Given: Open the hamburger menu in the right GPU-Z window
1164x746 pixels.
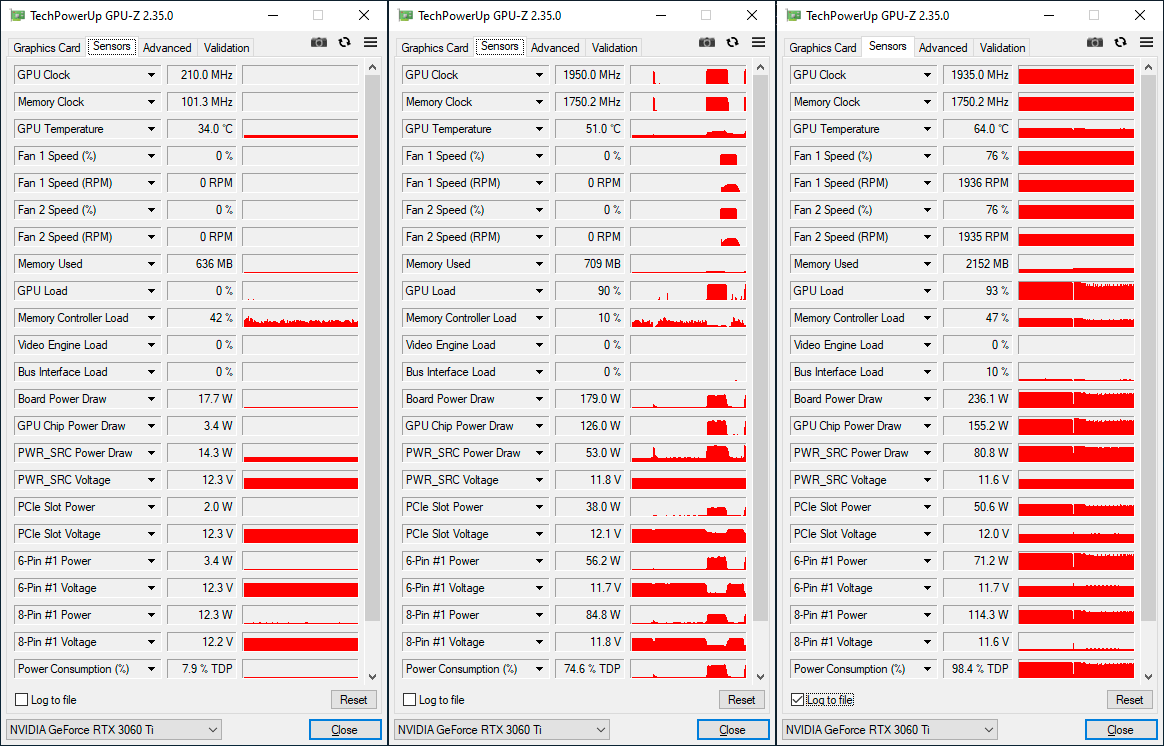Looking at the screenshot, I should 1146,42.
